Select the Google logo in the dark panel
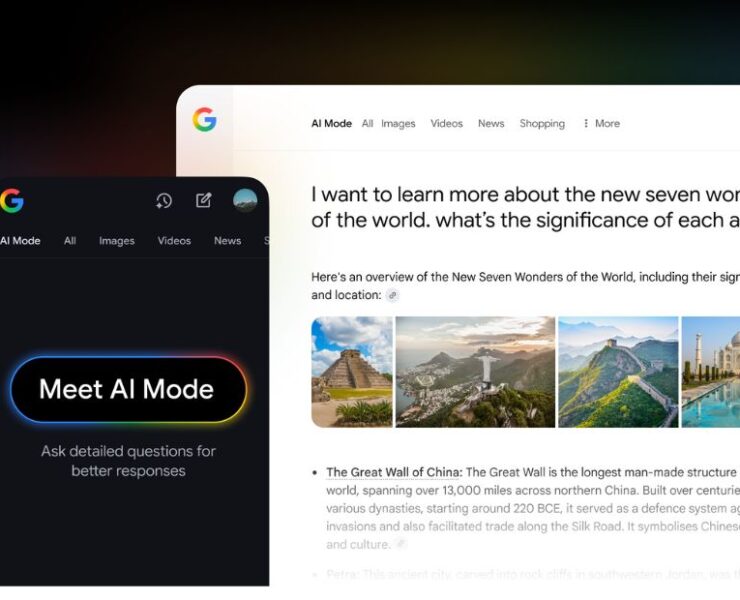Viewport: 740px width, 600px height. 12,201
